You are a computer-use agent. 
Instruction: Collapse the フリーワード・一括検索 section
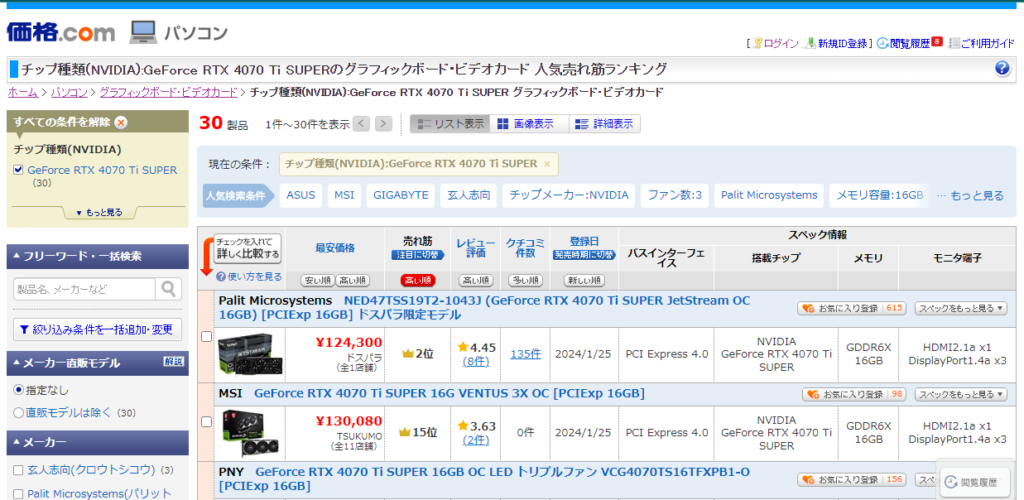(x=98, y=257)
